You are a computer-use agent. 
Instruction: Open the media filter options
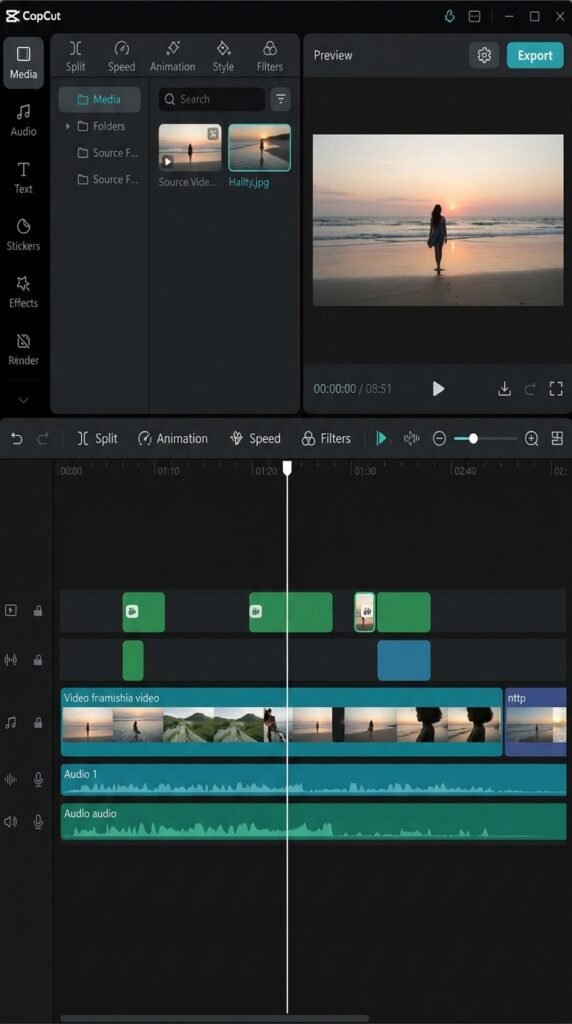[x=281, y=99]
